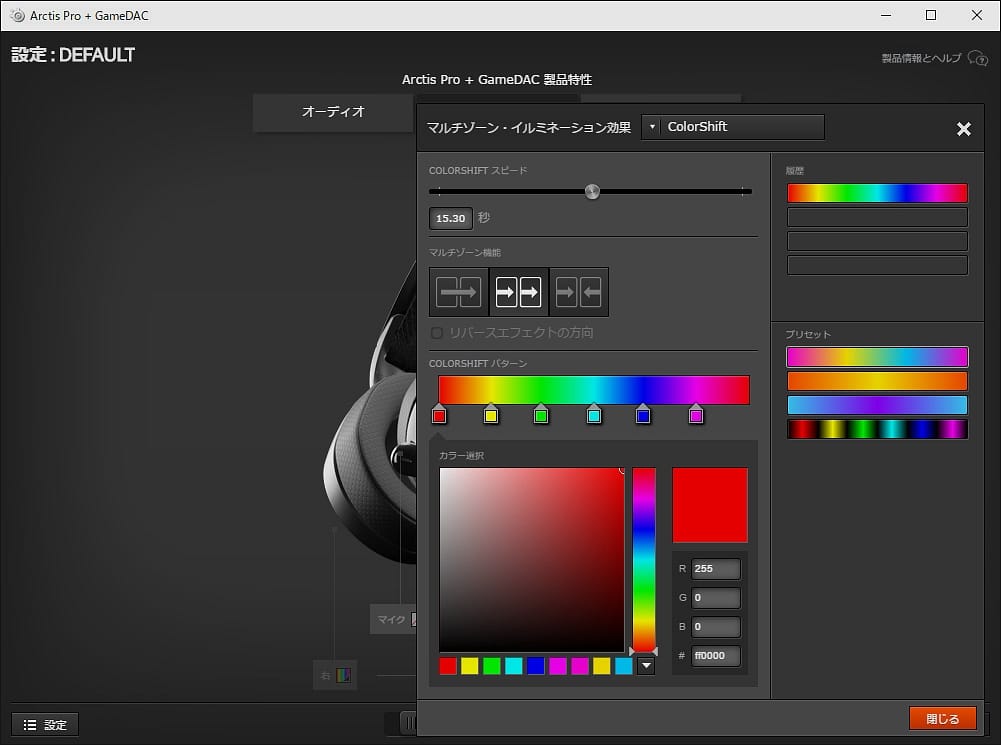Select the opposing arrows multizone mode
The width and height of the screenshot is (1001, 745).
[x=578, y=292]
